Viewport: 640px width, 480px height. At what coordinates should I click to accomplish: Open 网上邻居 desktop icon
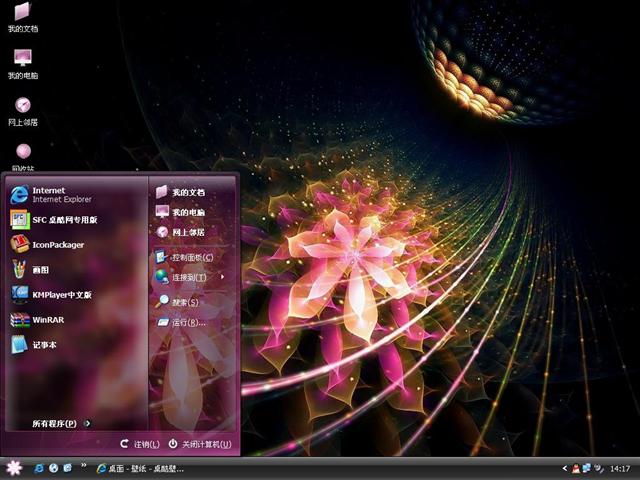point(22,108)
